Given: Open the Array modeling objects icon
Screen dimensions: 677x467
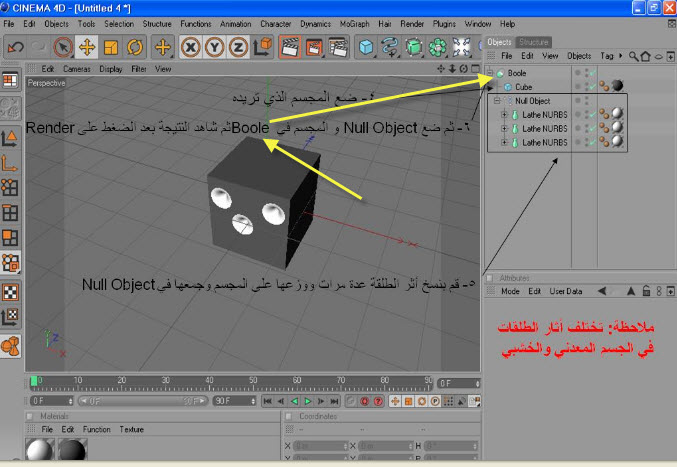Looking at the screenshot, I should (437, 47).
